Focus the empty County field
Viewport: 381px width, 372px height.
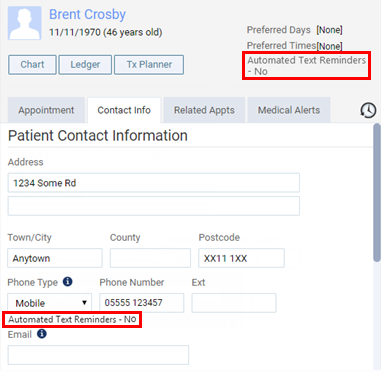[150, 258]
